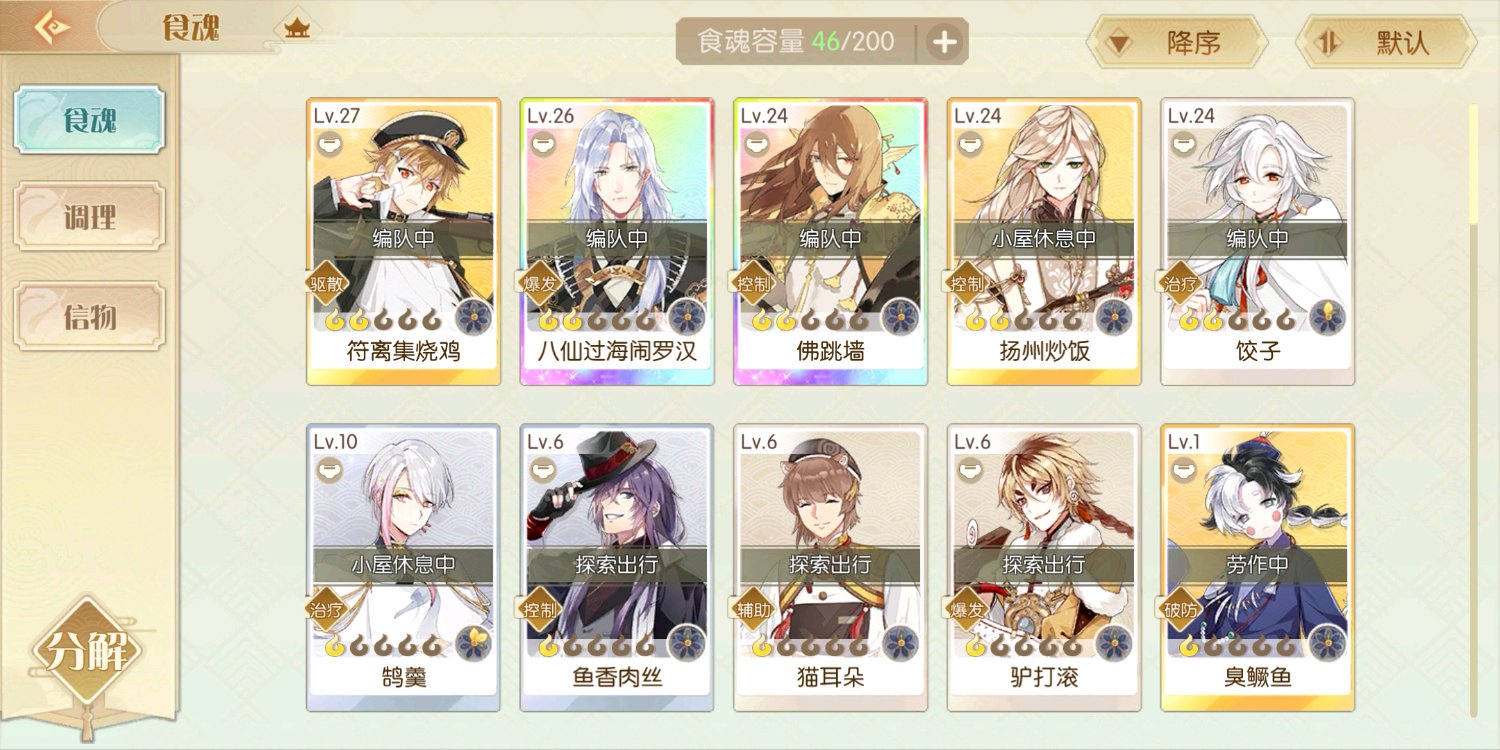Open the 默认 sort dropdown
This screenshot has width=1500, height=750.
pos(1386,42)
